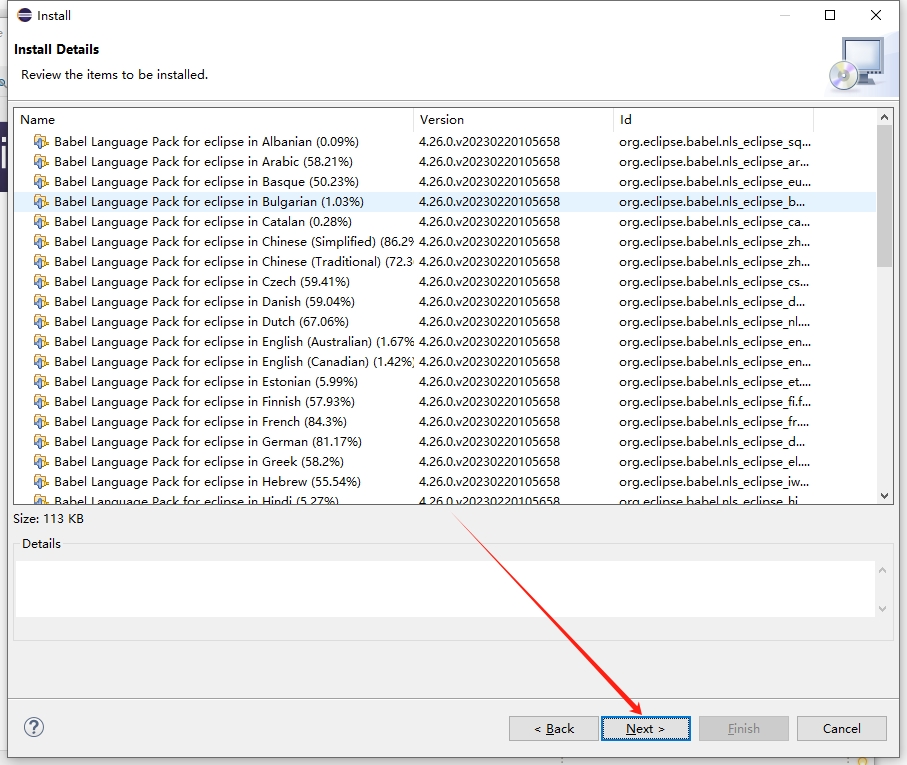Click the Danish language pack icon
Image resolution: width=907 pixels, height=765 pixels.
tap(40, 302)
